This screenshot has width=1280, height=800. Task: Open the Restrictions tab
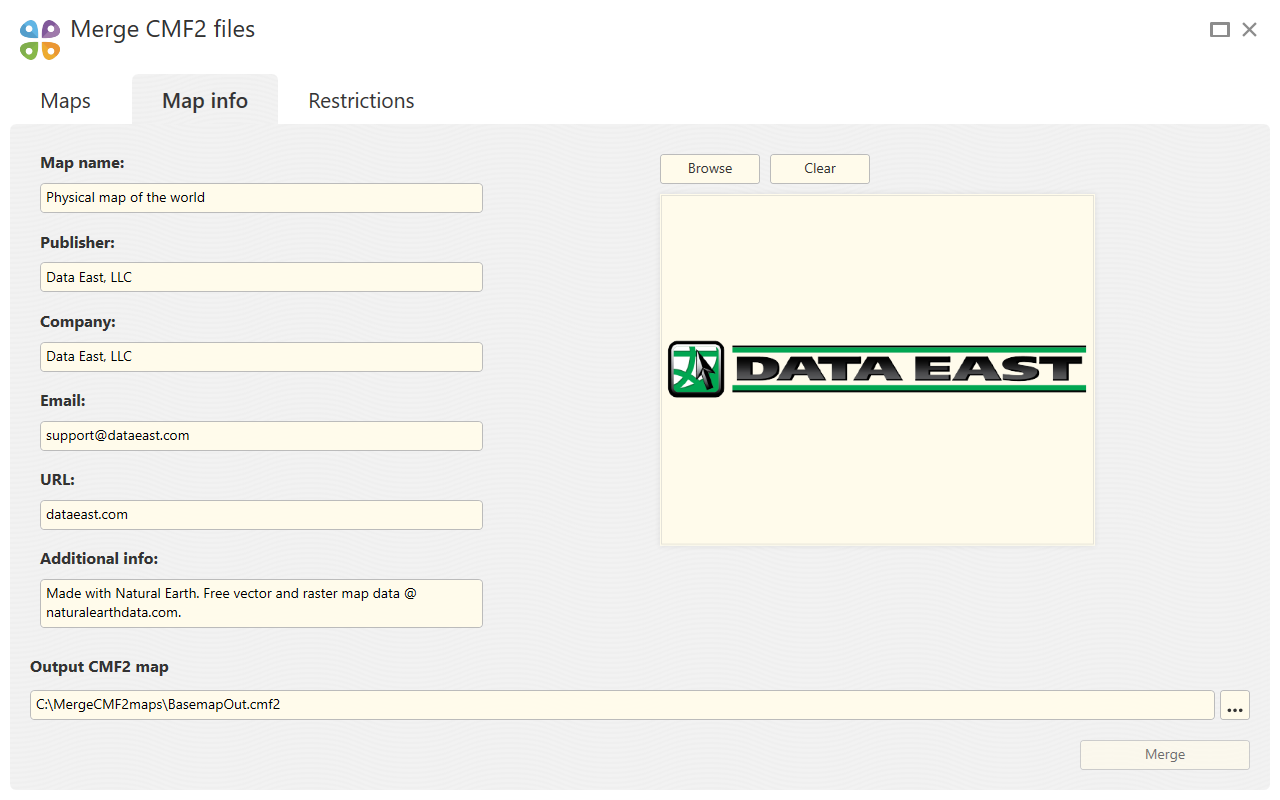[x=361, y=101]
